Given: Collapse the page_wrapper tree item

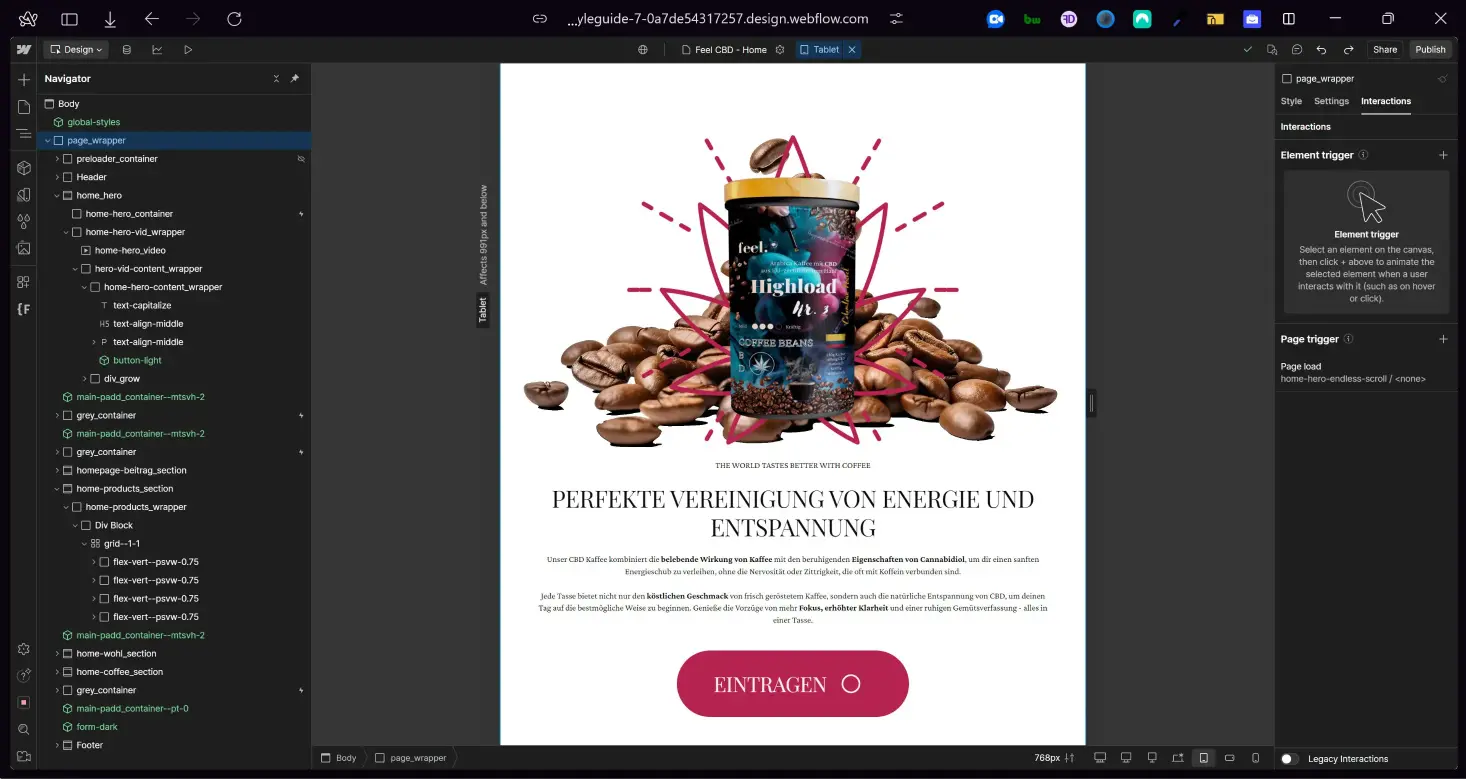Looking at the screenshot, I should [x=47, y=141].
